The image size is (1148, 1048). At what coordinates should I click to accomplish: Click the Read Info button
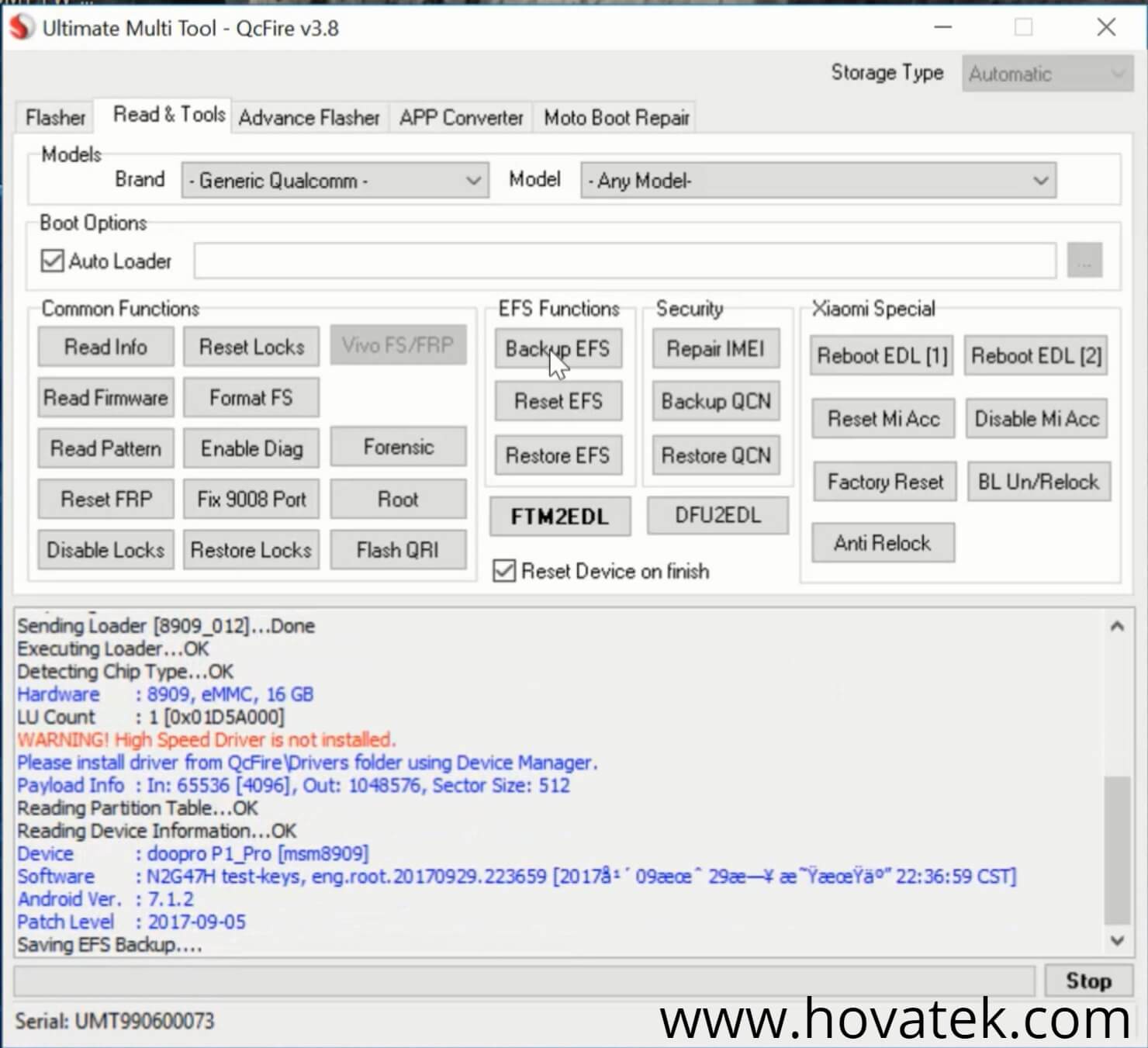(105, 347)
